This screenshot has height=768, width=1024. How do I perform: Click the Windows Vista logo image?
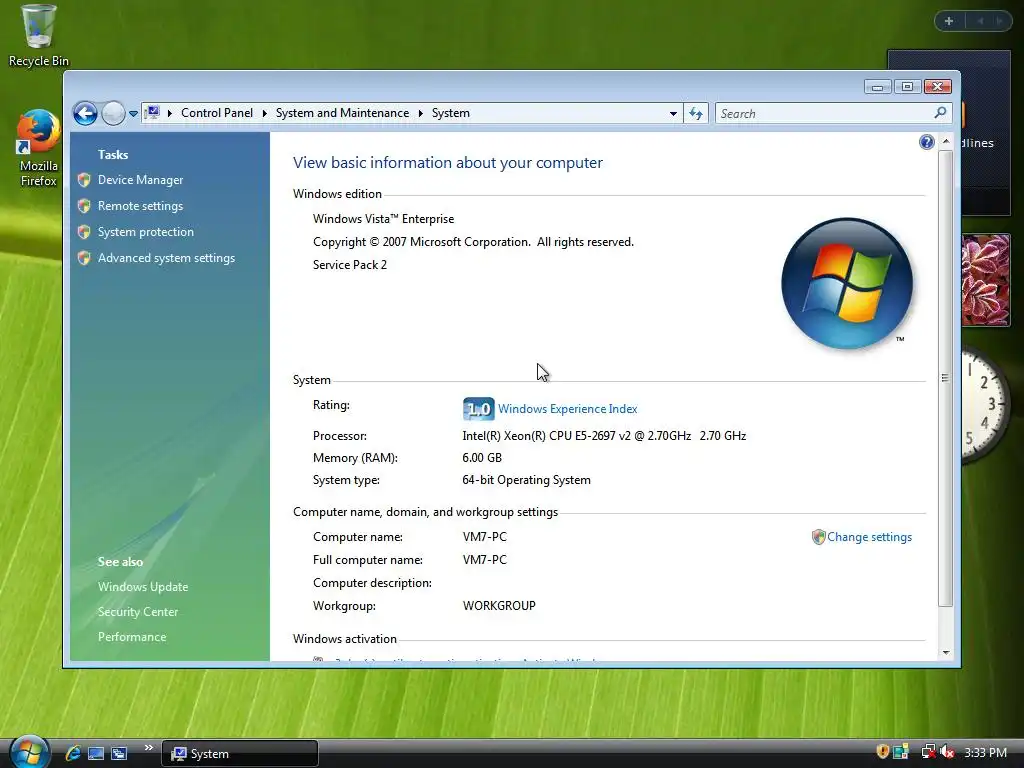pos(847,283)
